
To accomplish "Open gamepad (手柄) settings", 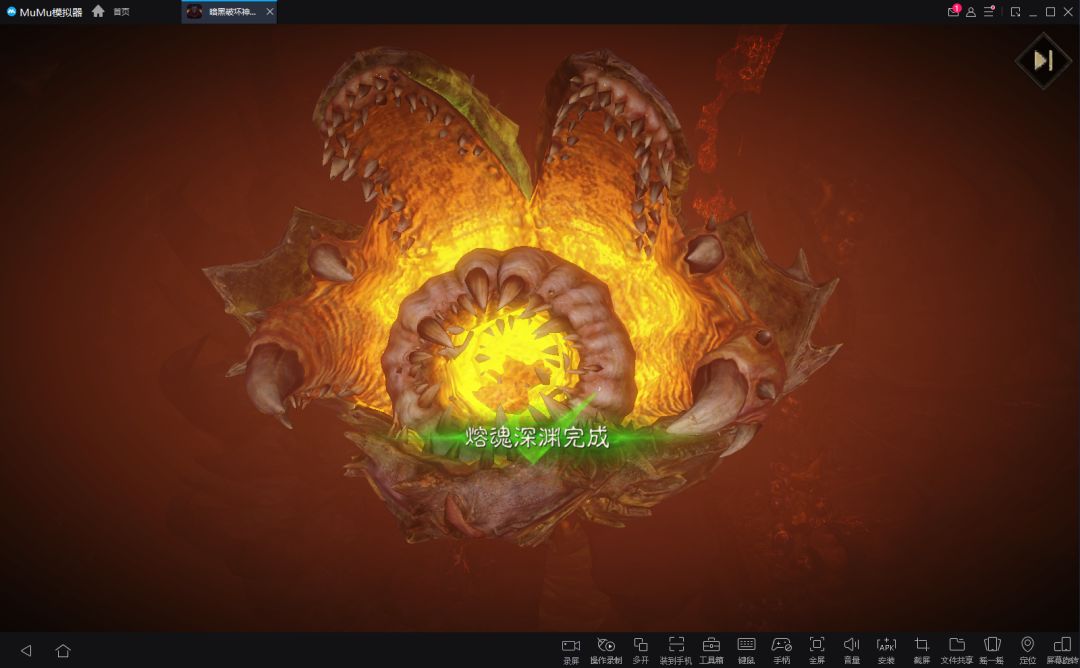I will point(781,650).
